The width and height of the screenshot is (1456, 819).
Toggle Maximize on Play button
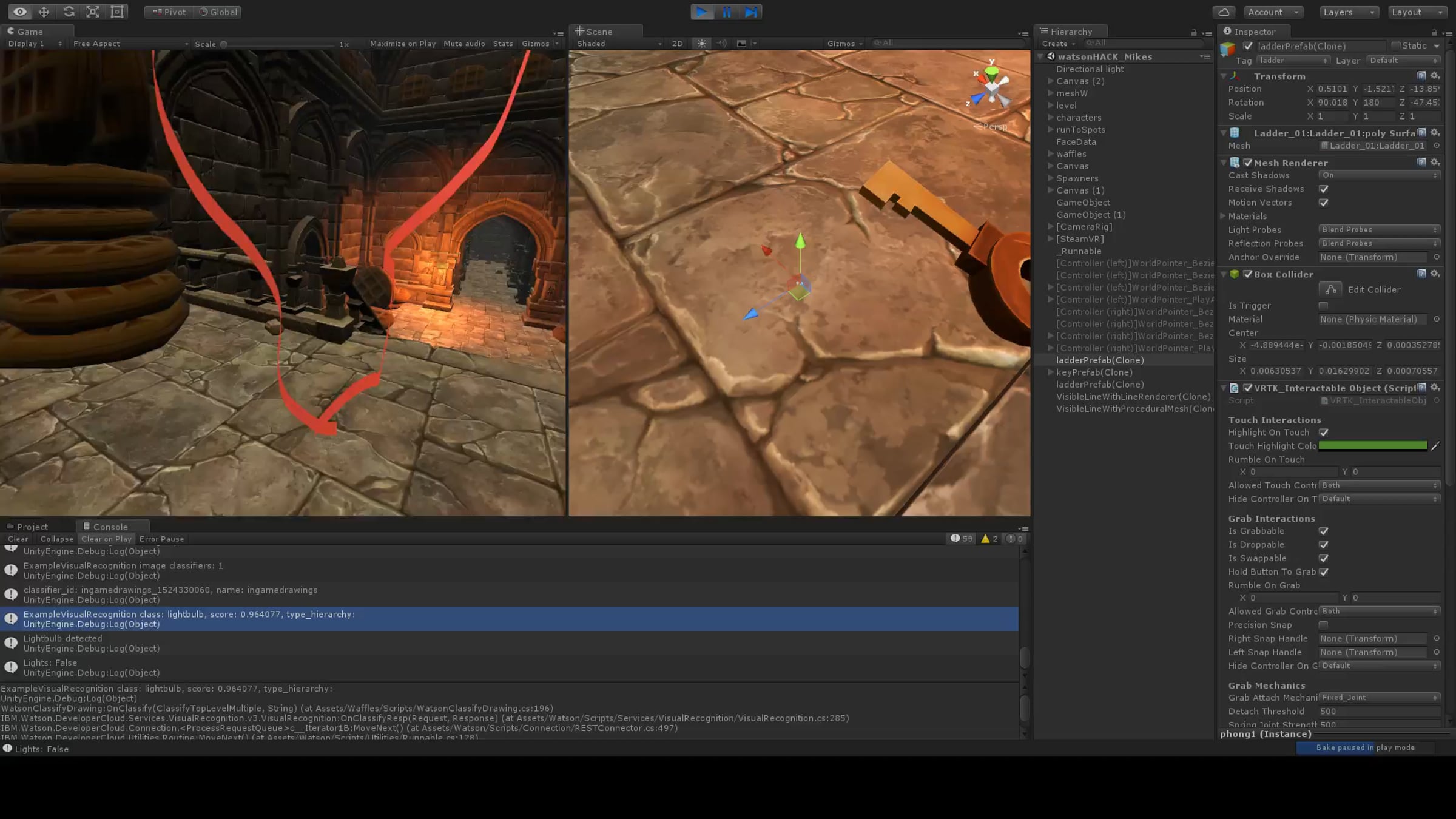coord(402,44)
